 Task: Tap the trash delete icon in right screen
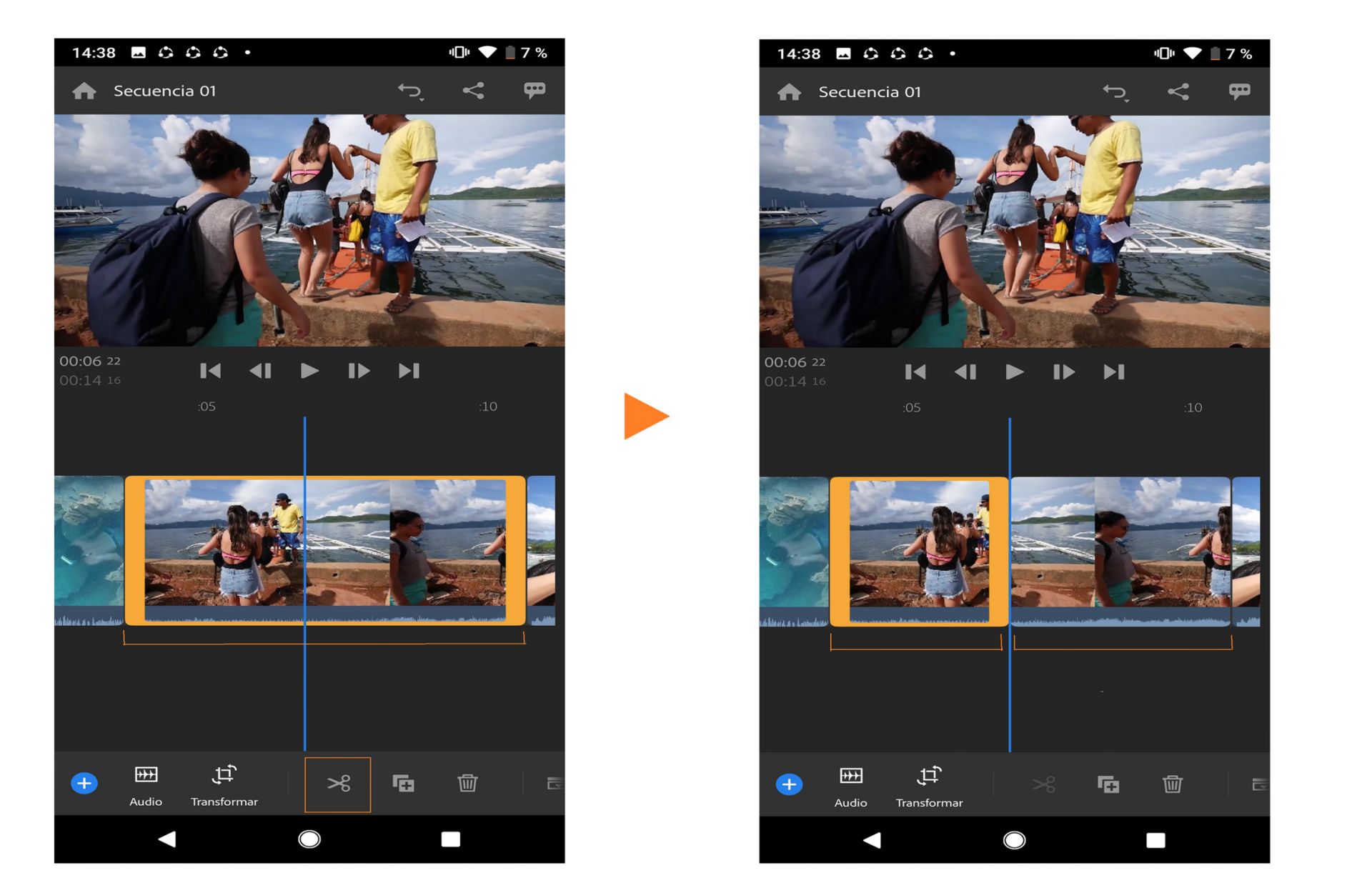[1172, 785]
